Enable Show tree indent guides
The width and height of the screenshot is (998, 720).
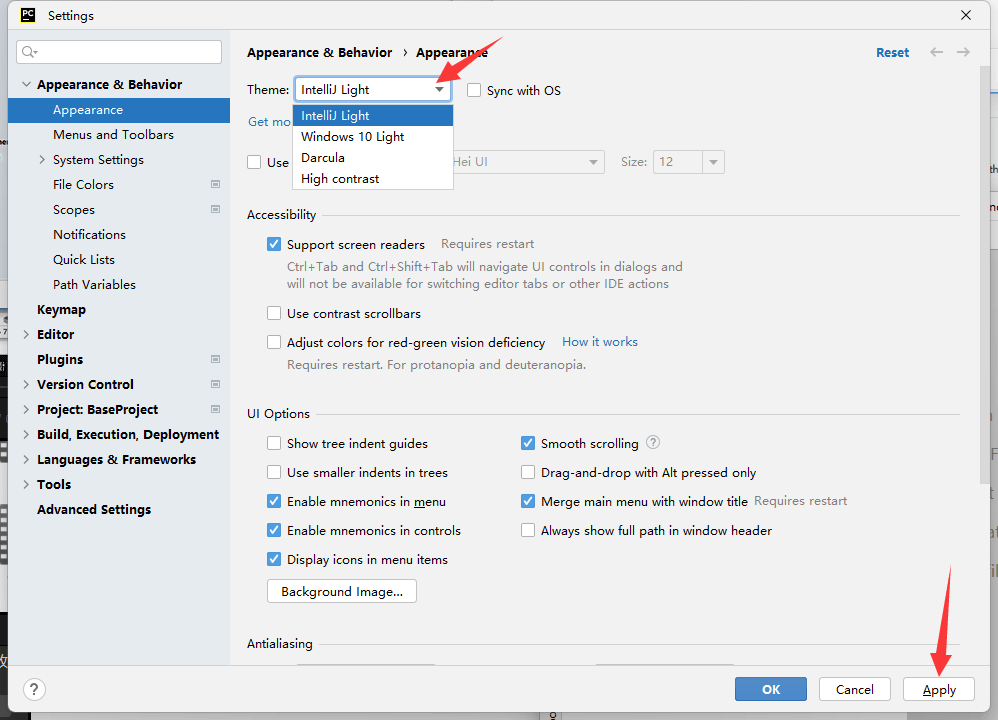pyautogui.click(x=274, y=443)
